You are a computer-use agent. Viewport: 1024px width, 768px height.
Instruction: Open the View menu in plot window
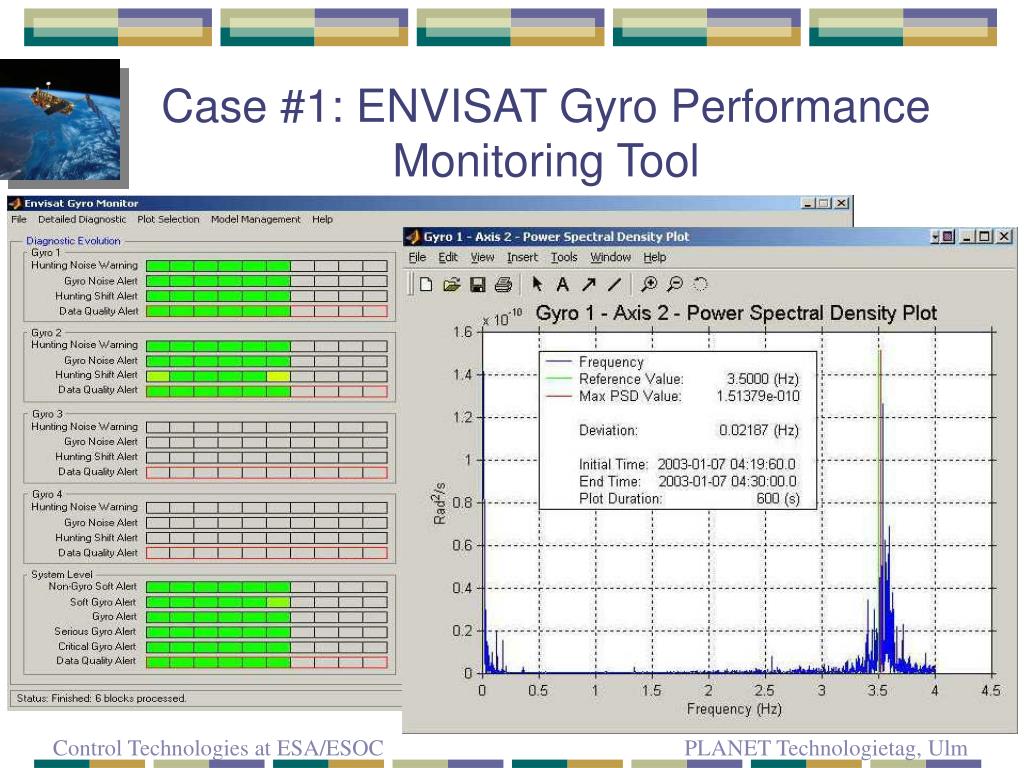(483, 257)
